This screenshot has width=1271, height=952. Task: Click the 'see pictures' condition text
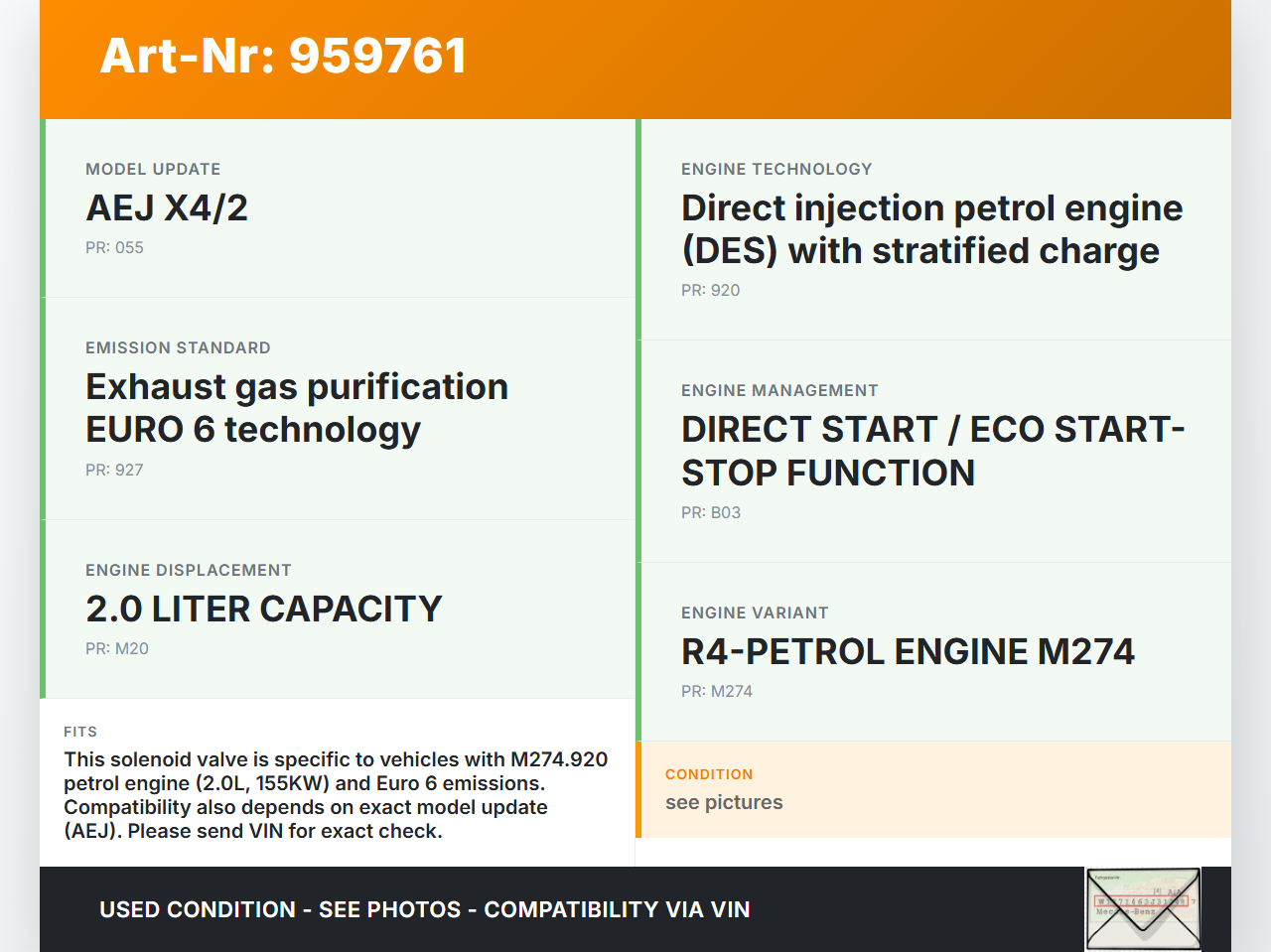(x=724, y=803)
